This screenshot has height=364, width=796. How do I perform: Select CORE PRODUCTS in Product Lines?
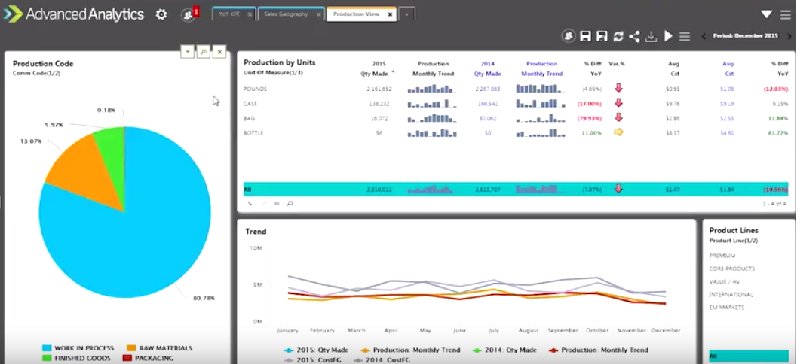tap(732, 269)
